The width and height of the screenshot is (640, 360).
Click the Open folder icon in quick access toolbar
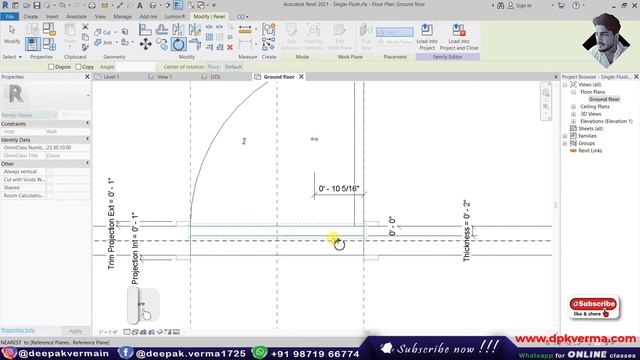27,5
